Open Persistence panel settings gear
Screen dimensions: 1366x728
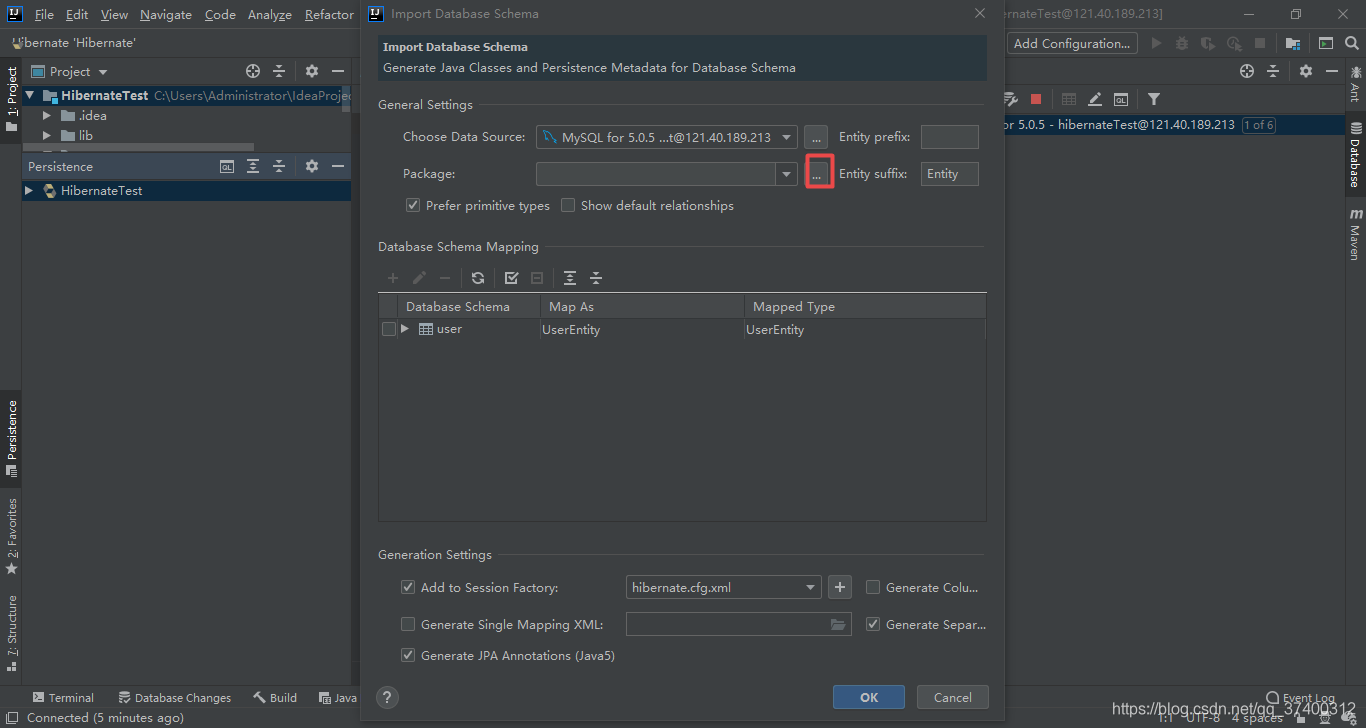pyautogui.click(x=312, y=166)
